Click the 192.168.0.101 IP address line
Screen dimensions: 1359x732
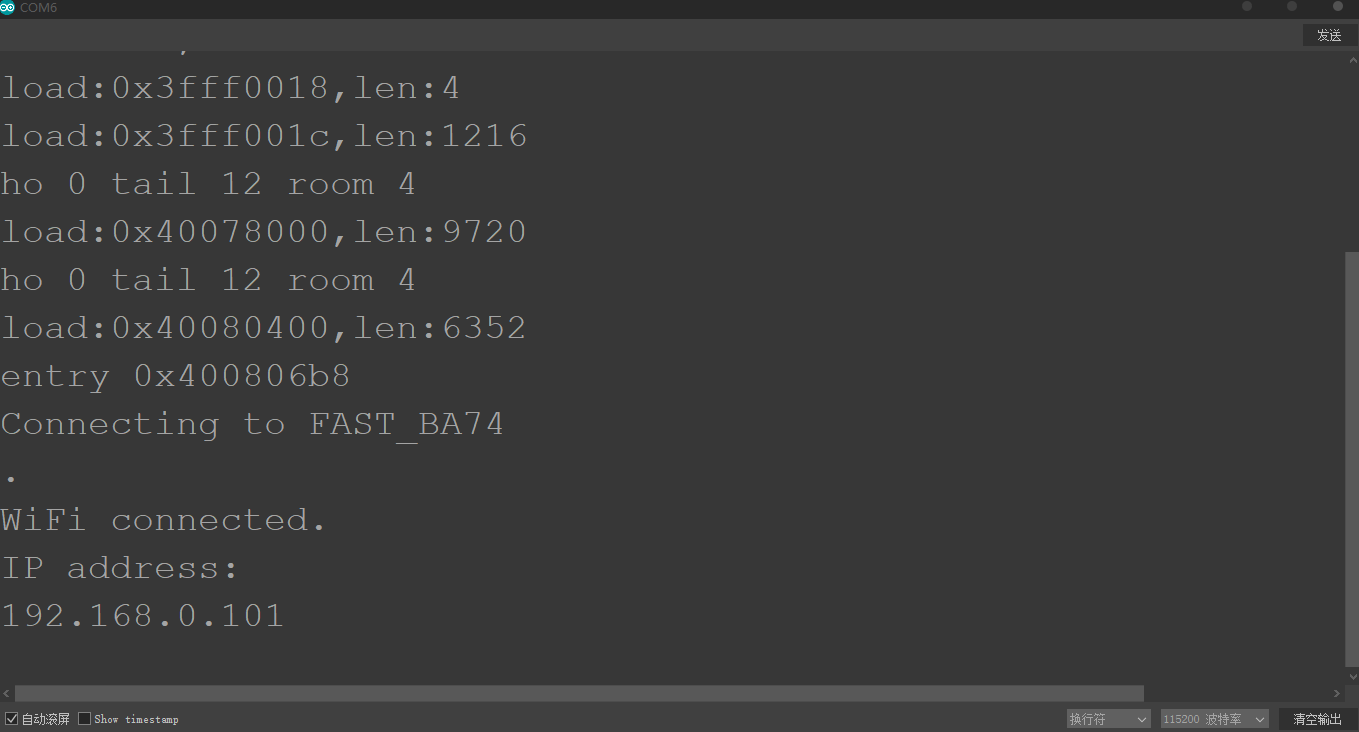tap(142, 615)
